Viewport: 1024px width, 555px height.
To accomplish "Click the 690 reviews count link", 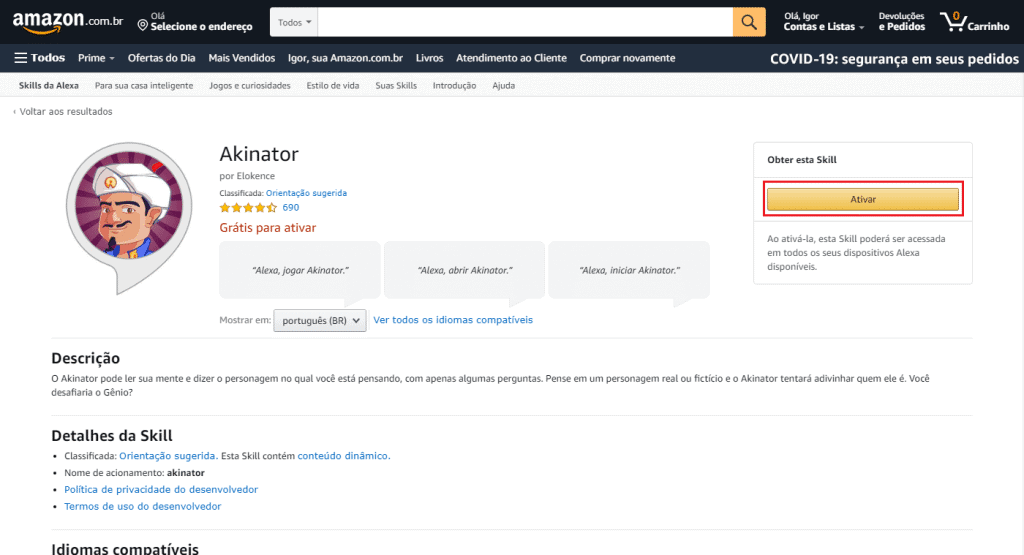I will [x=291, y=208].
